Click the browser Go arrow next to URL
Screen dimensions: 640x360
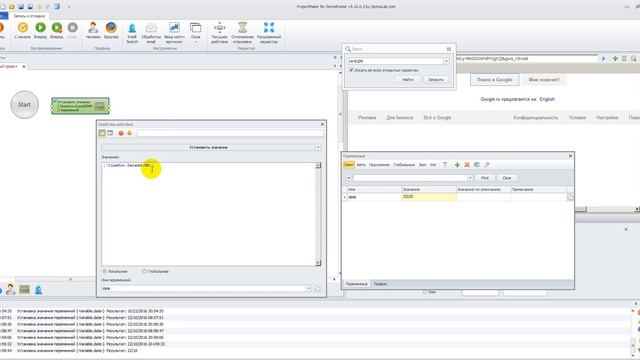(x=603, y=59)
